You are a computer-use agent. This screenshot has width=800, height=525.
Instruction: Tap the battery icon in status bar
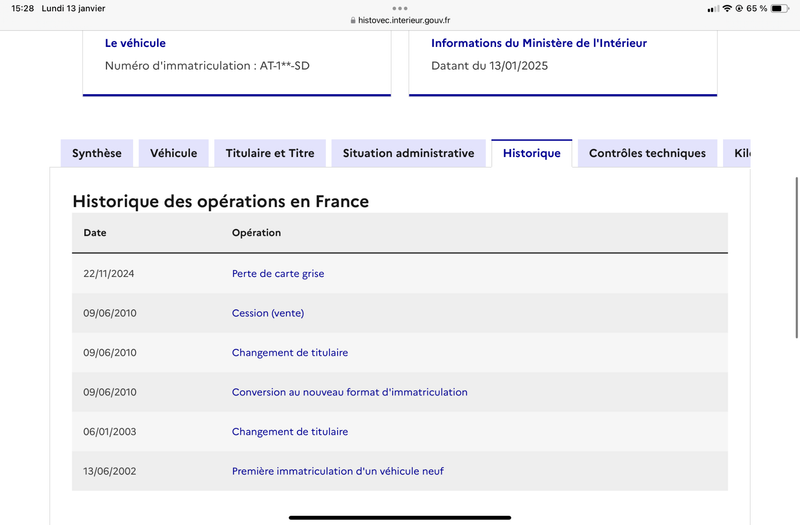click(780, 8)
